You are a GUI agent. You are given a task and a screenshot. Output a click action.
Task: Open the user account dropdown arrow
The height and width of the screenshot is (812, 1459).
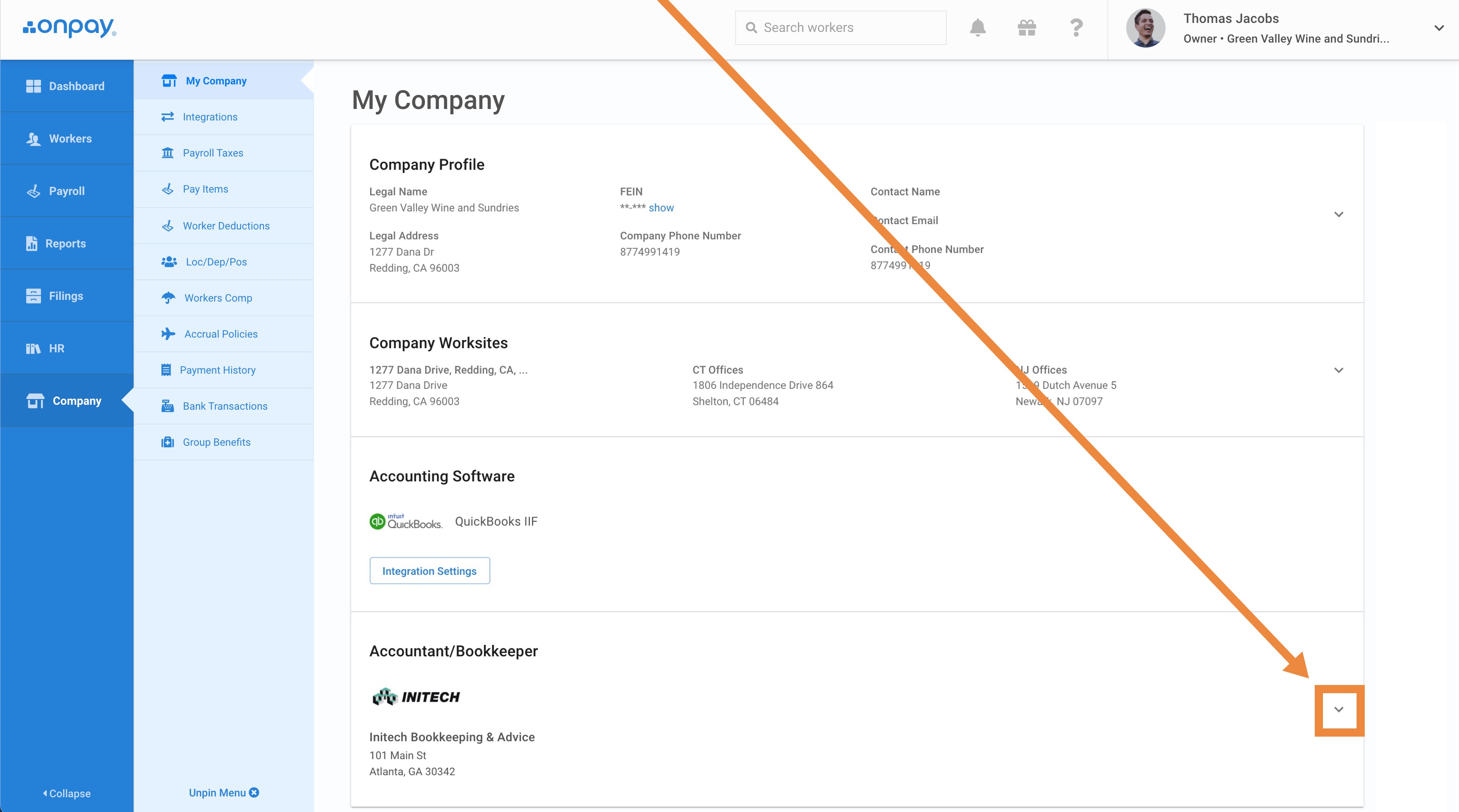(1439, 28)
